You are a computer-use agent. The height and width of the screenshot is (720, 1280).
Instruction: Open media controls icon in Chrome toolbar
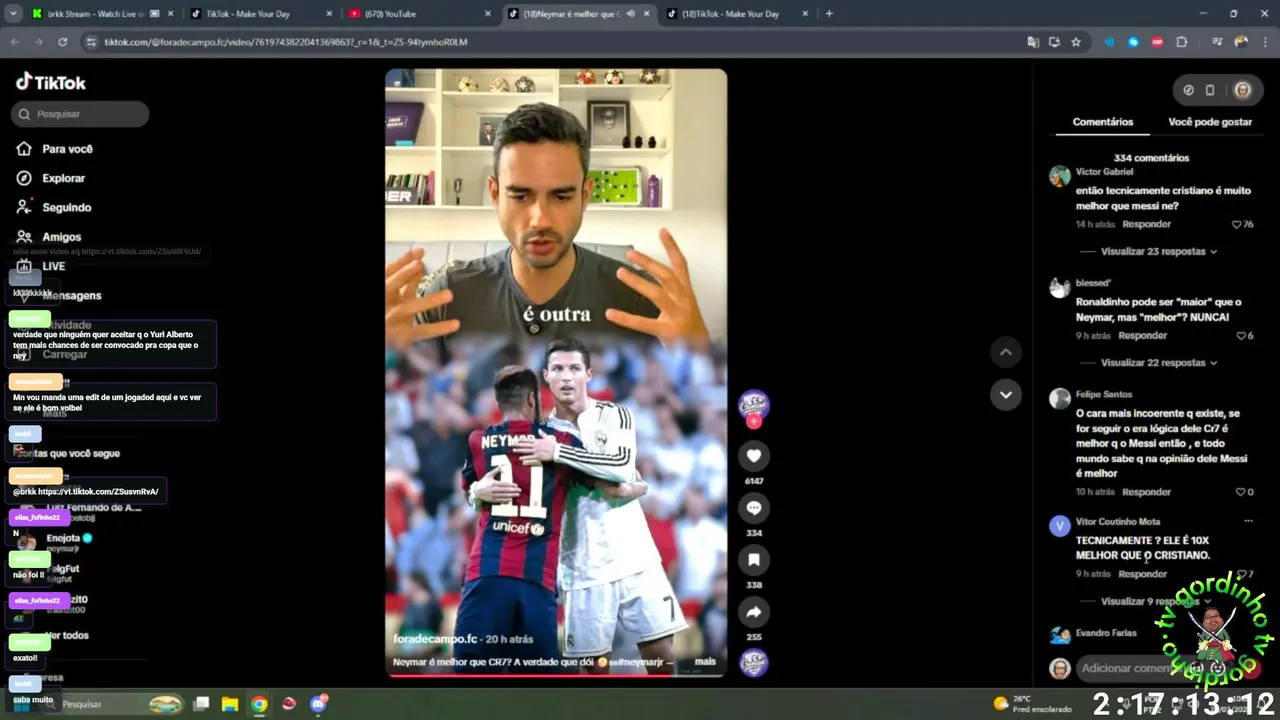pyautogui.click(x=1217, y=42)
